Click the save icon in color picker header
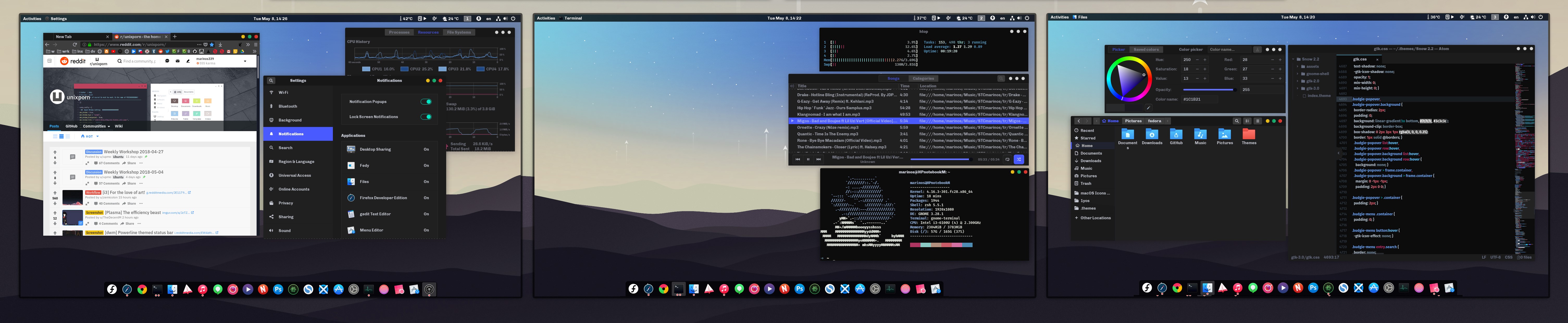The image size is (1568, 323). [x=1258, y=49]
